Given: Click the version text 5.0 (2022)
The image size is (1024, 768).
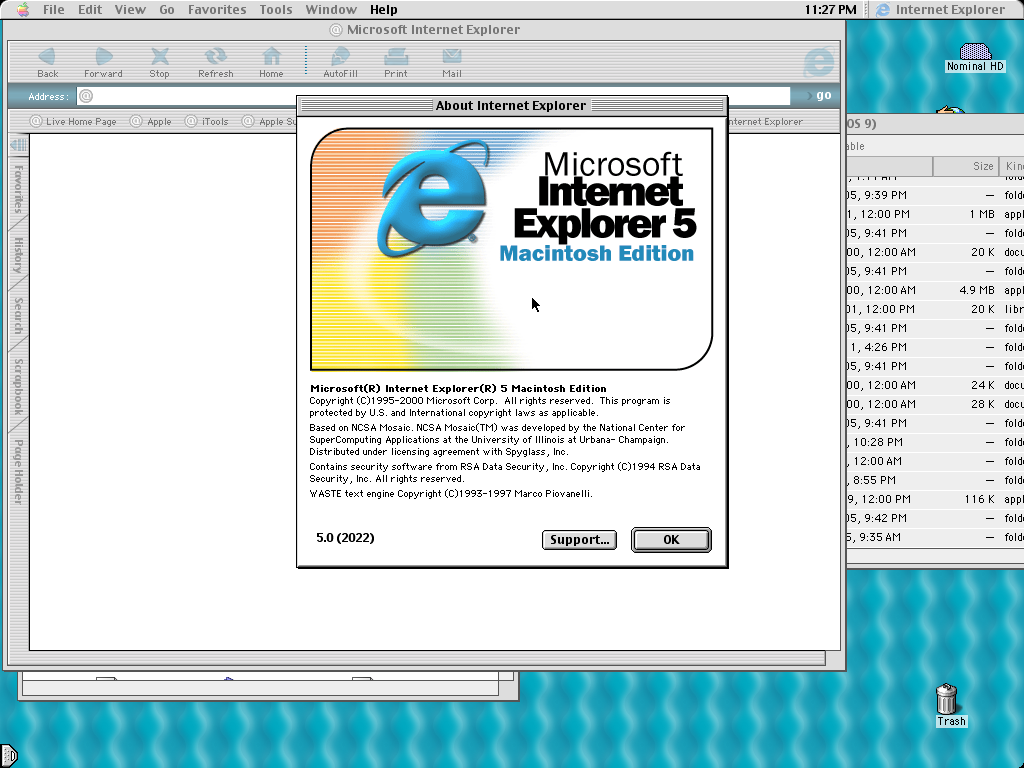Looking at the screenshot, I should (x=345, y=537).
